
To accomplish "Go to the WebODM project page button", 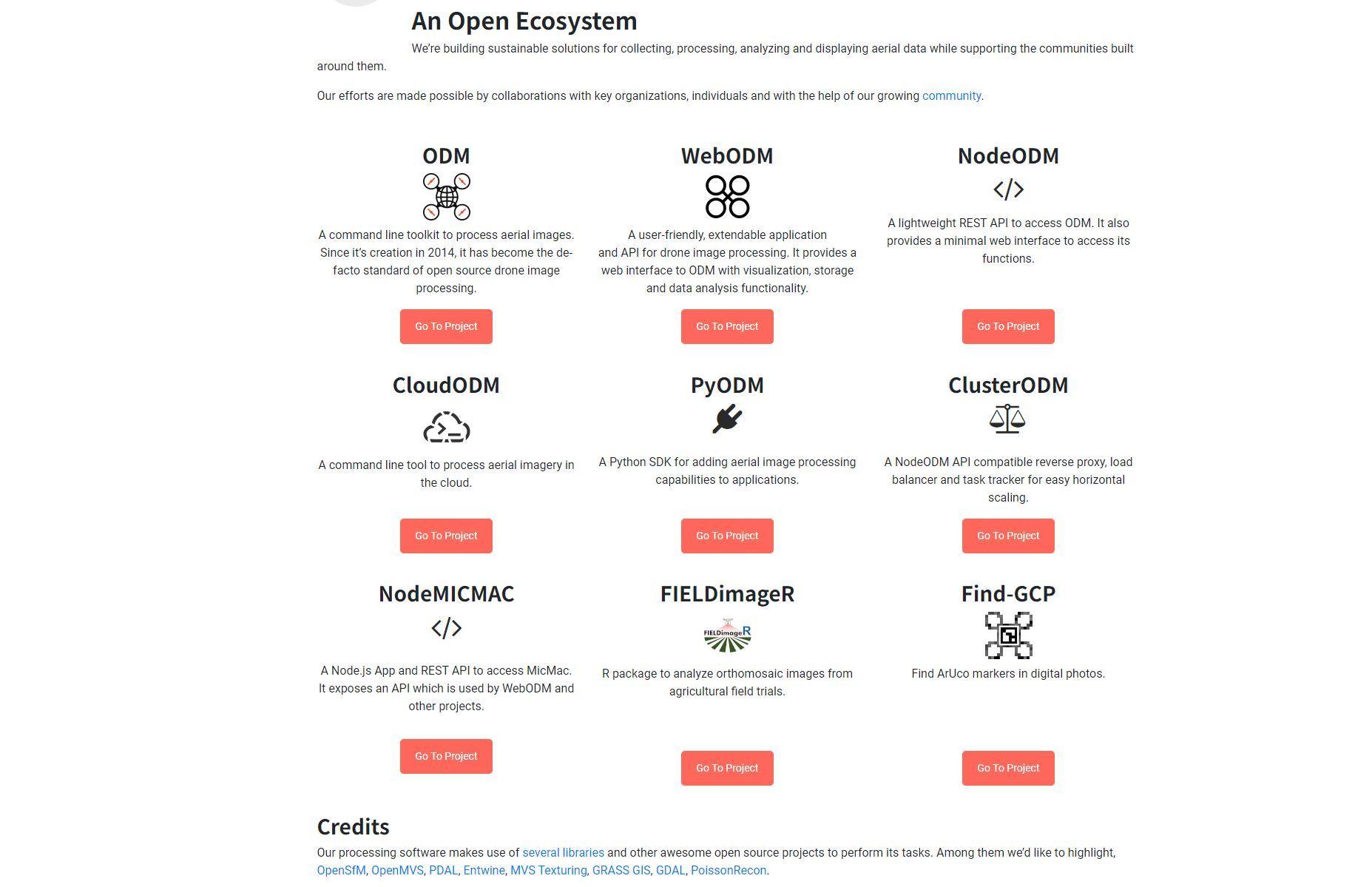I will (727, 326).
